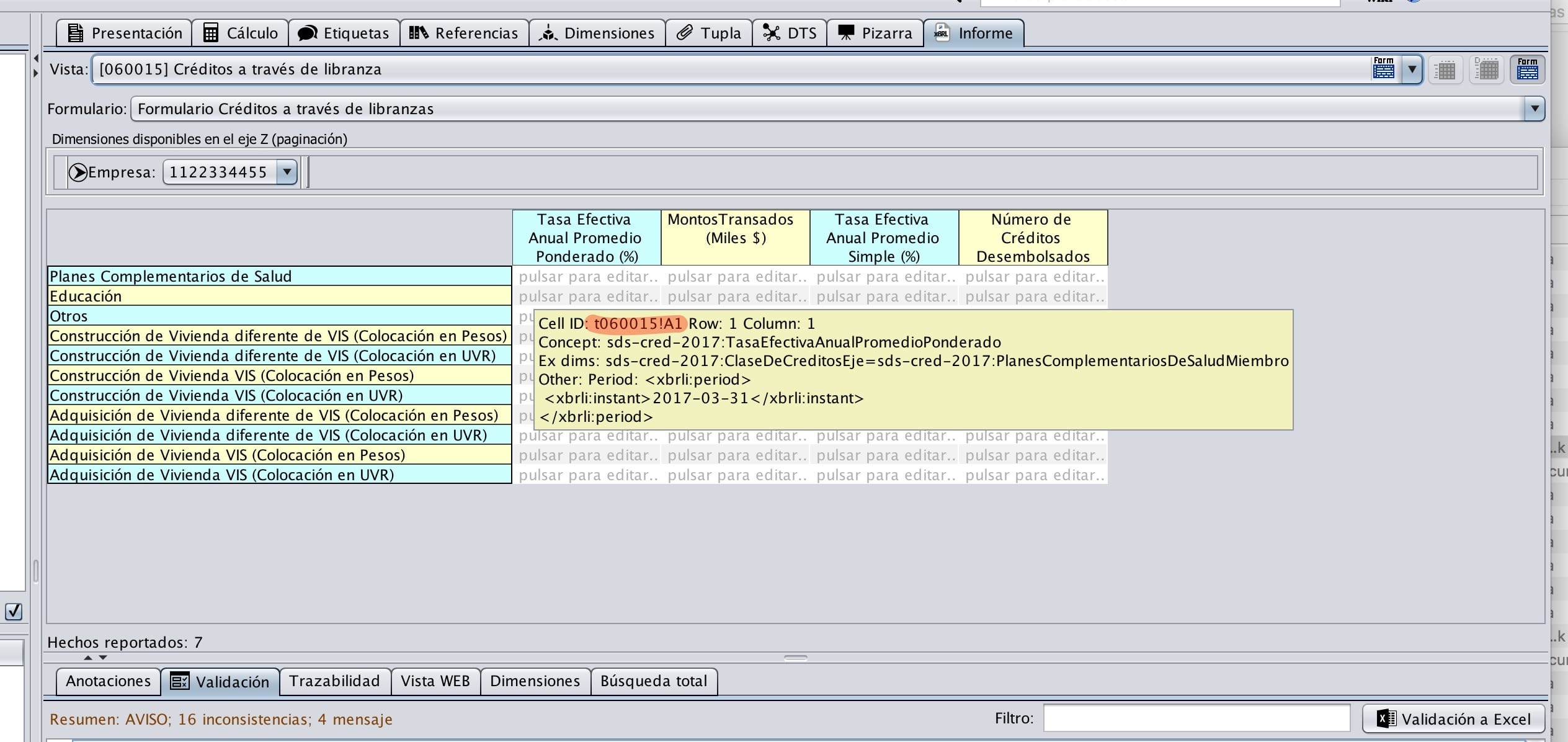The width and height of the screenshot is (1568, 742).
Task: Click the play arrow icon beside Empresa
Action: (78, 172)
